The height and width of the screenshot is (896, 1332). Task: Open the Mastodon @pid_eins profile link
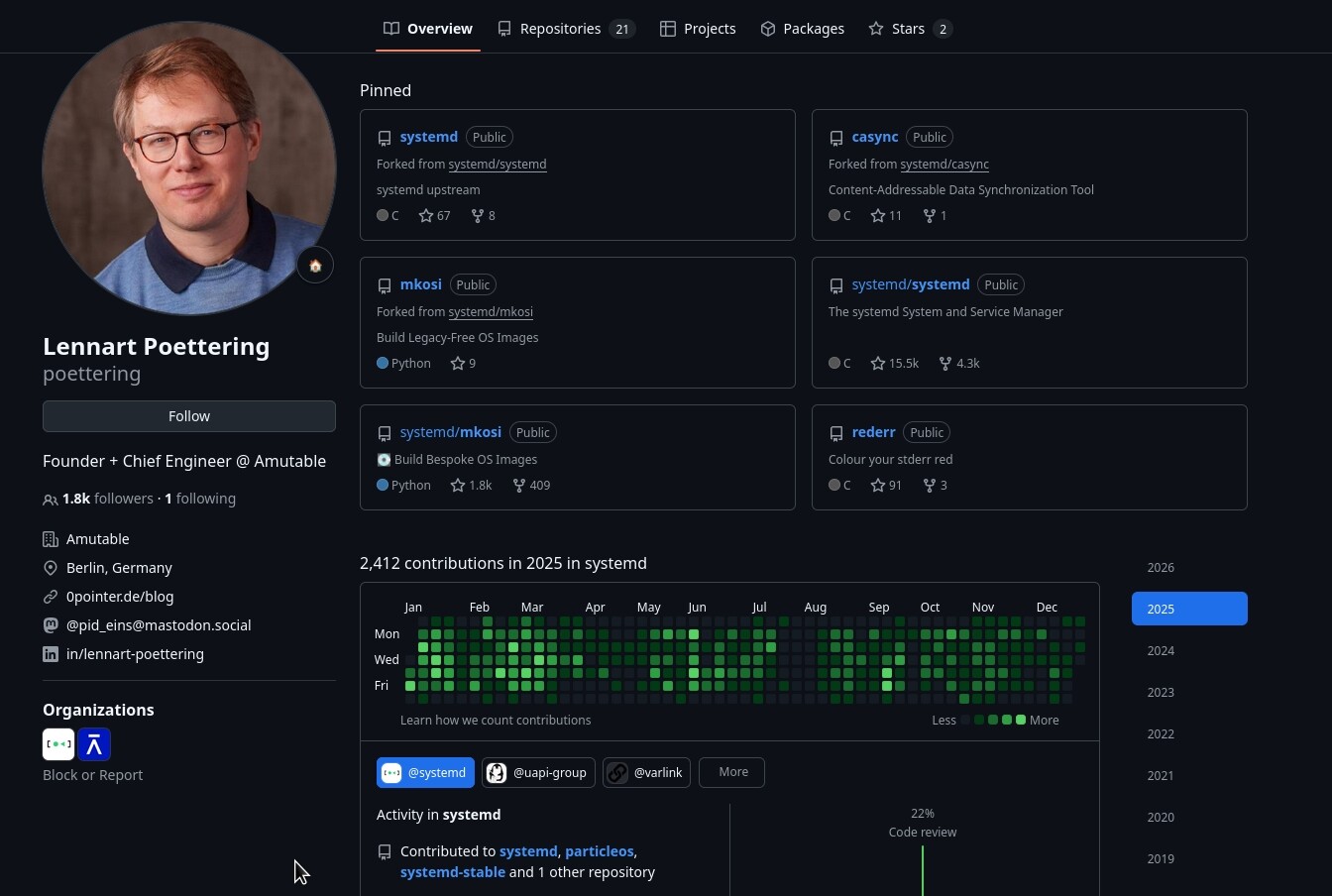[x=158, y=625]
